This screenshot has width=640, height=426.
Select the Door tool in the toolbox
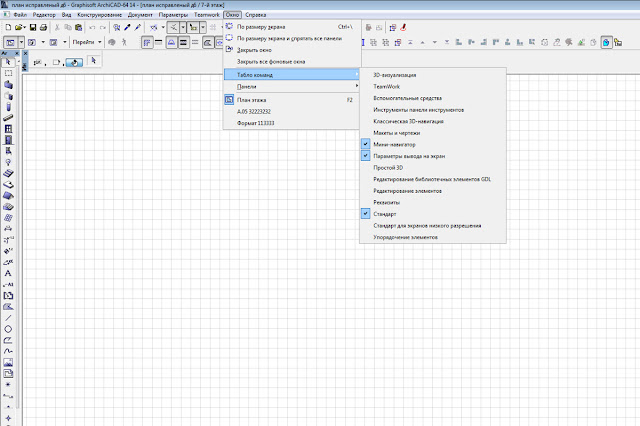point(8,140)
